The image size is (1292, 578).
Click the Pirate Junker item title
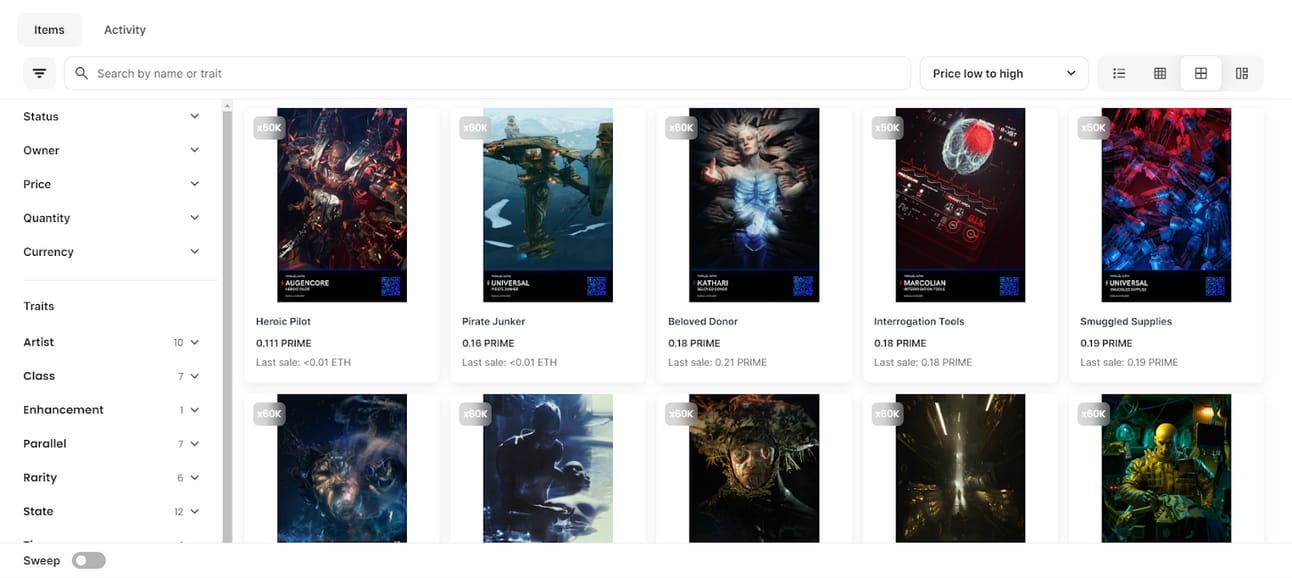(493, 322)
